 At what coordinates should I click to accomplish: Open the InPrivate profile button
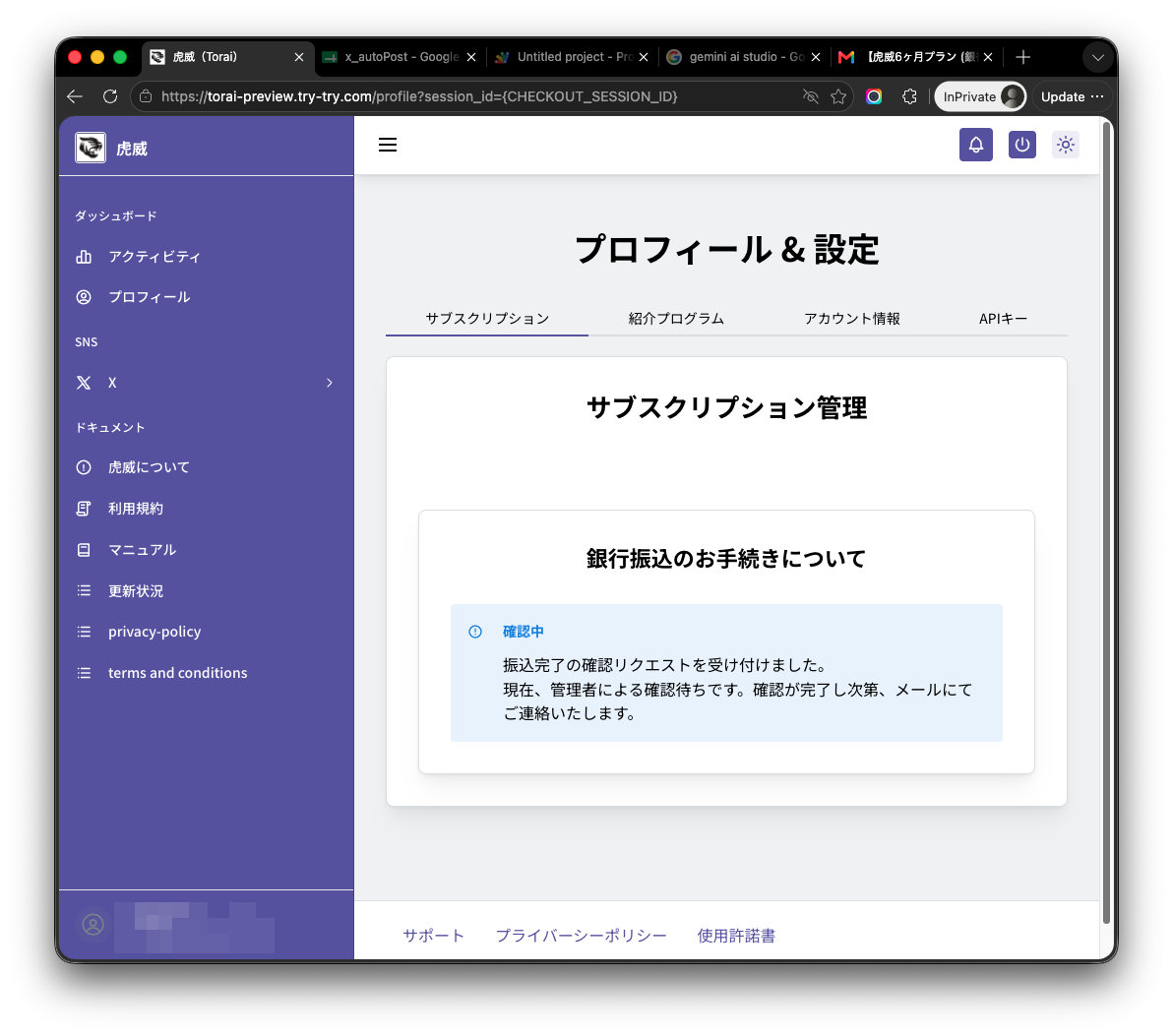click(x=980, y=96)
